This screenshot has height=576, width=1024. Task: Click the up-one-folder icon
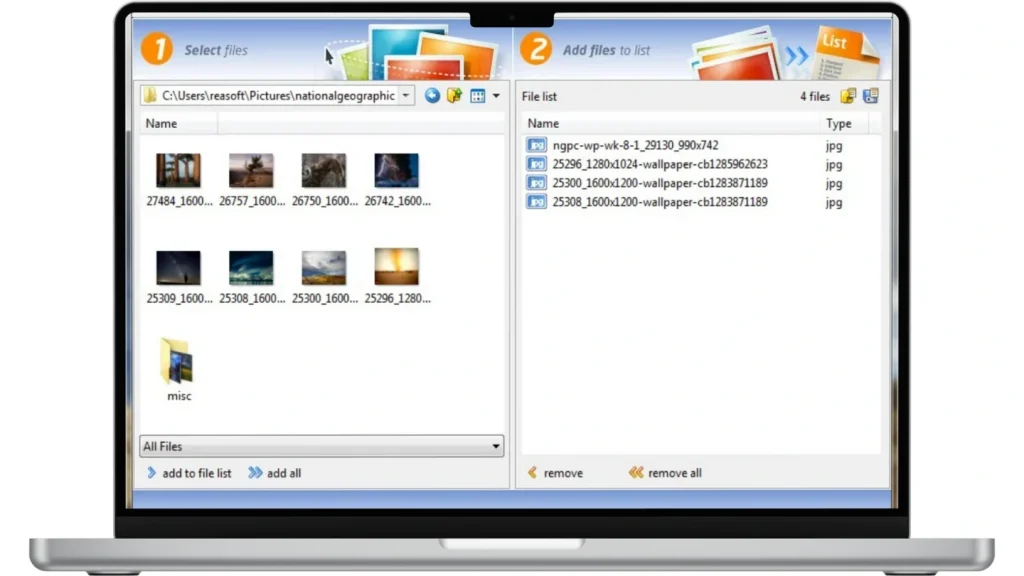(454, 96)
